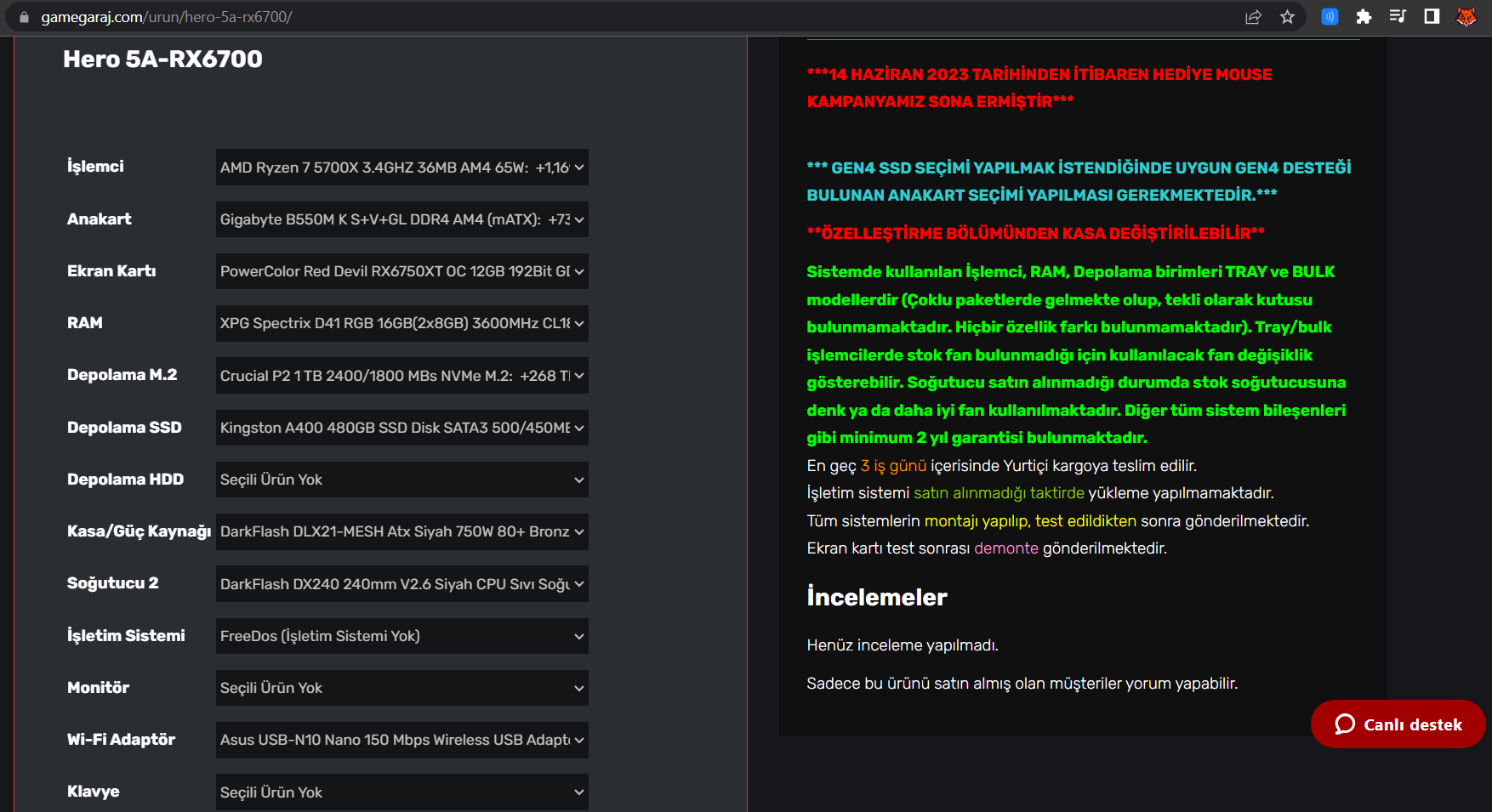Click the Depolama HDD label
Screen dimensions: 1492x812
pos(126,479)
